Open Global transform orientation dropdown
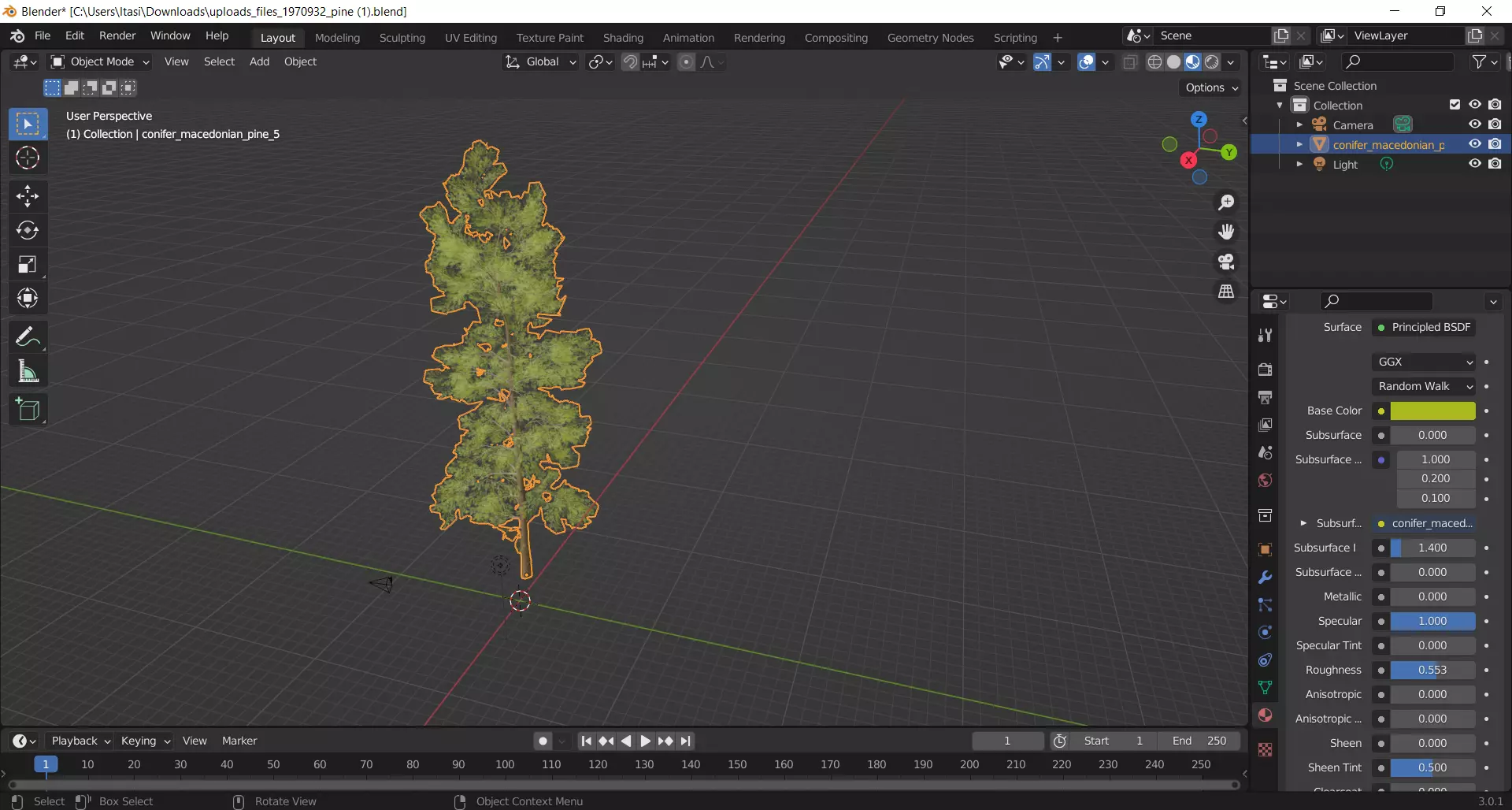This screenshot has width=1512, height=810. [541, 61]
